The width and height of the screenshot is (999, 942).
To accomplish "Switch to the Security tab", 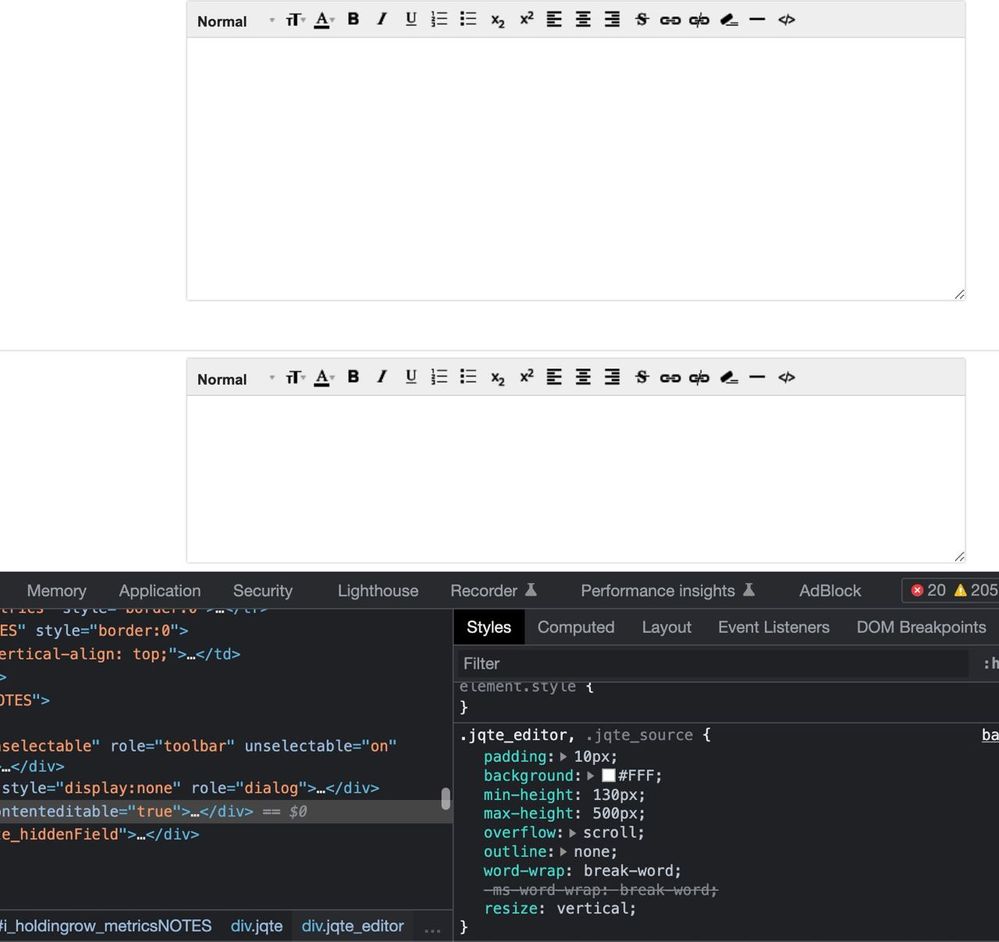I will click(262, 590).
